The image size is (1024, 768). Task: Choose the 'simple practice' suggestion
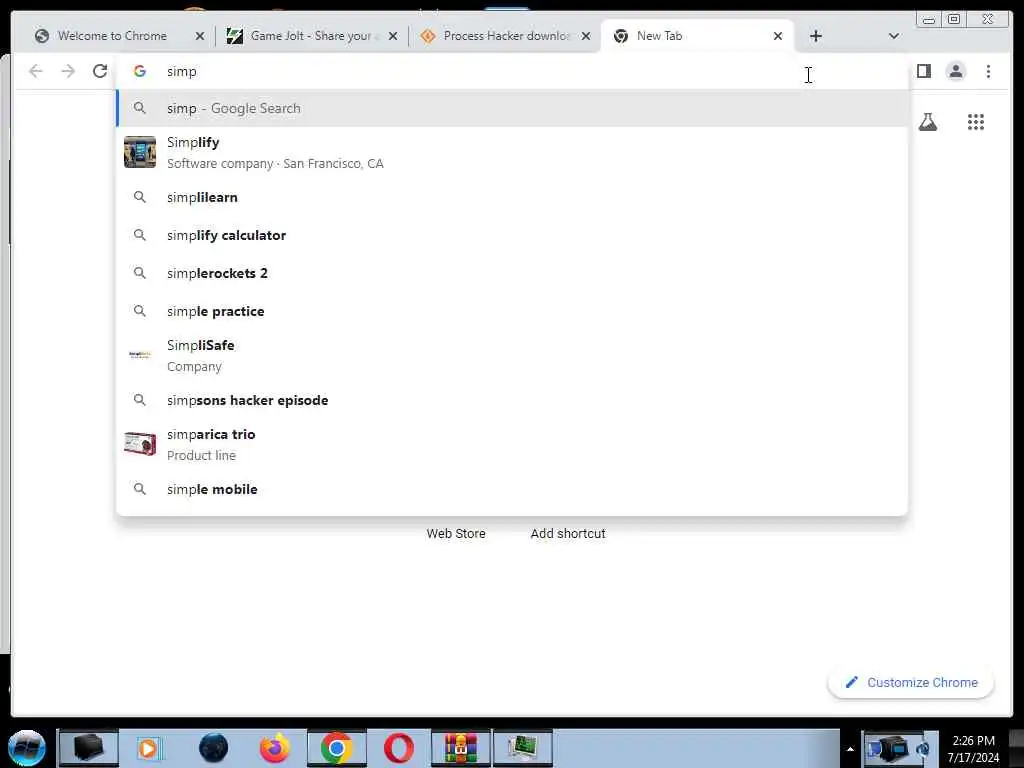[x=512, y=312]
